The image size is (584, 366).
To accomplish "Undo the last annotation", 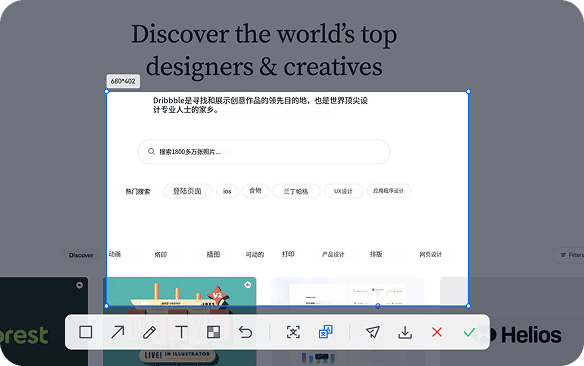I will pos(245,332).
